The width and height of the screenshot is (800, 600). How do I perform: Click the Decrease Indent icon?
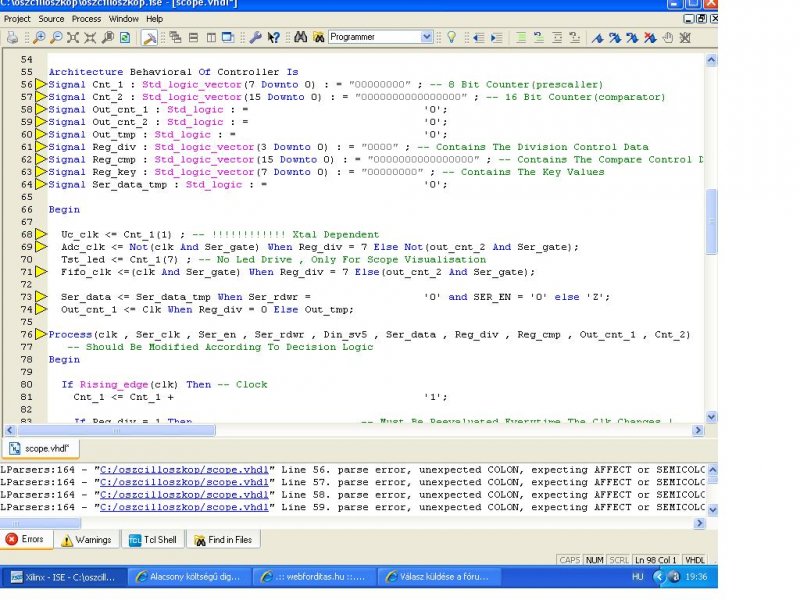click(479, 37)
